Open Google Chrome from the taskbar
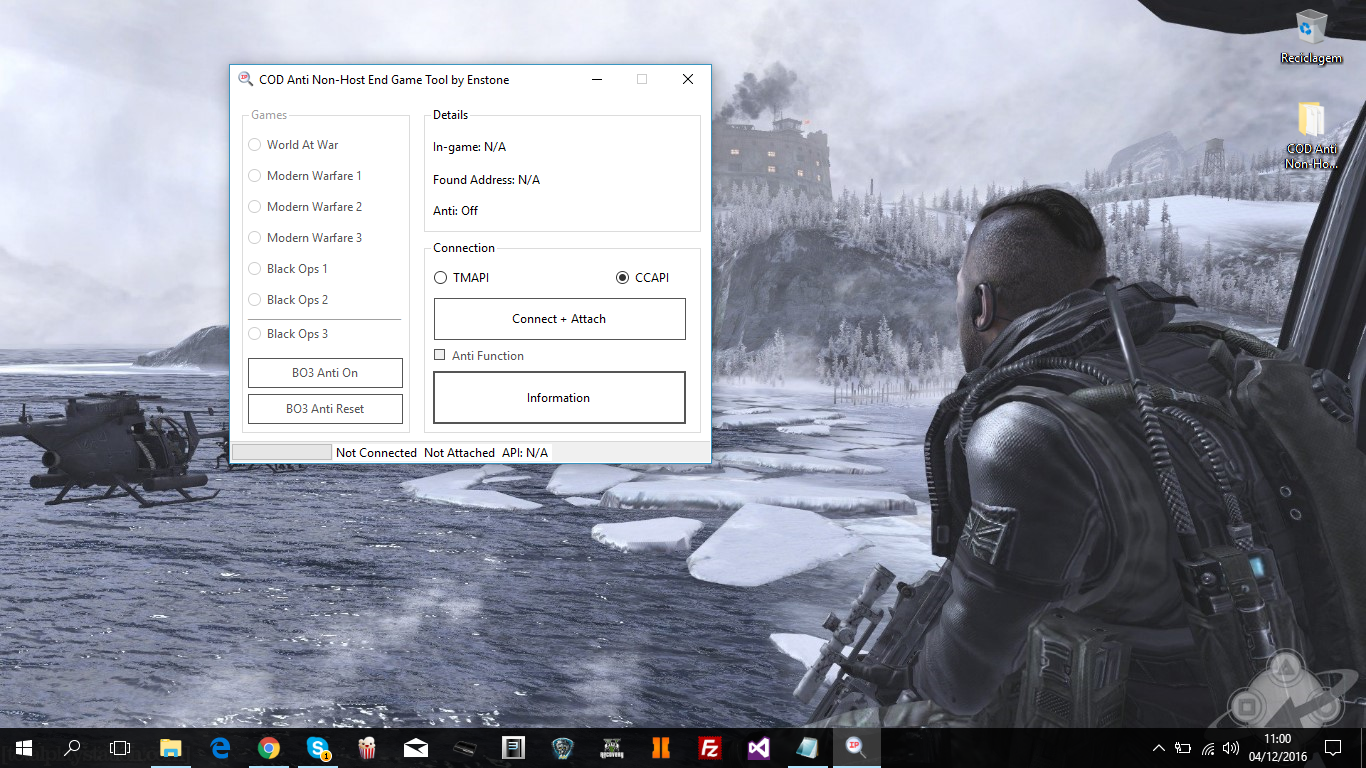 point(268,748)
